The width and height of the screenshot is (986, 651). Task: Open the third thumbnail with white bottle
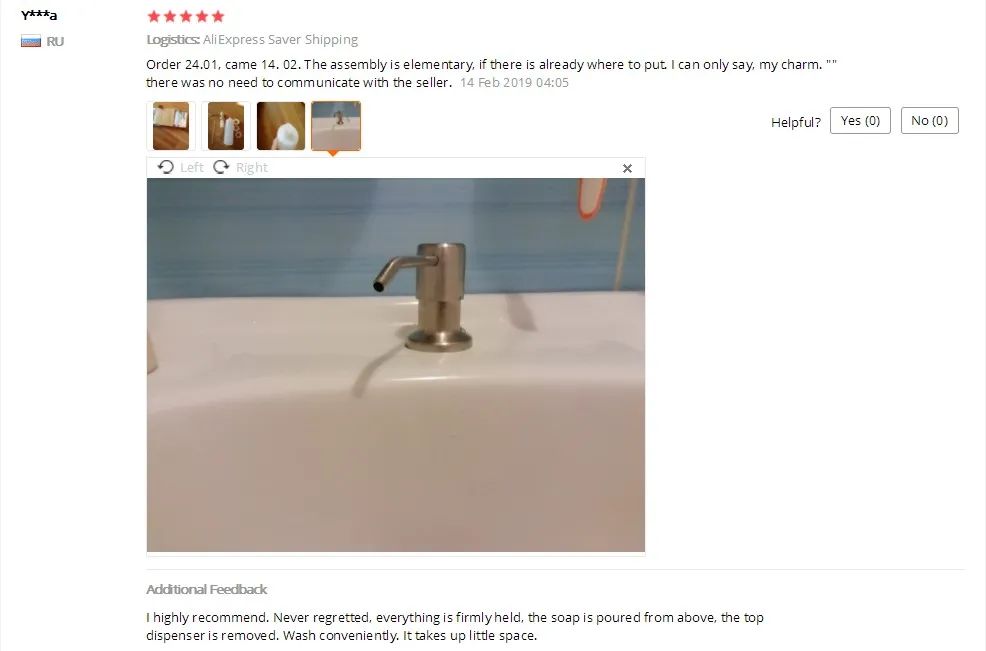pos(281,126)
